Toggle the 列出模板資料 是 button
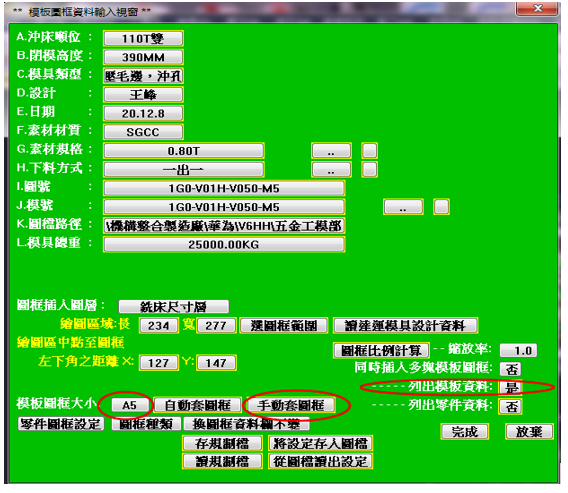568x493 pixels. pyautogui.click(x=511, y=388)
